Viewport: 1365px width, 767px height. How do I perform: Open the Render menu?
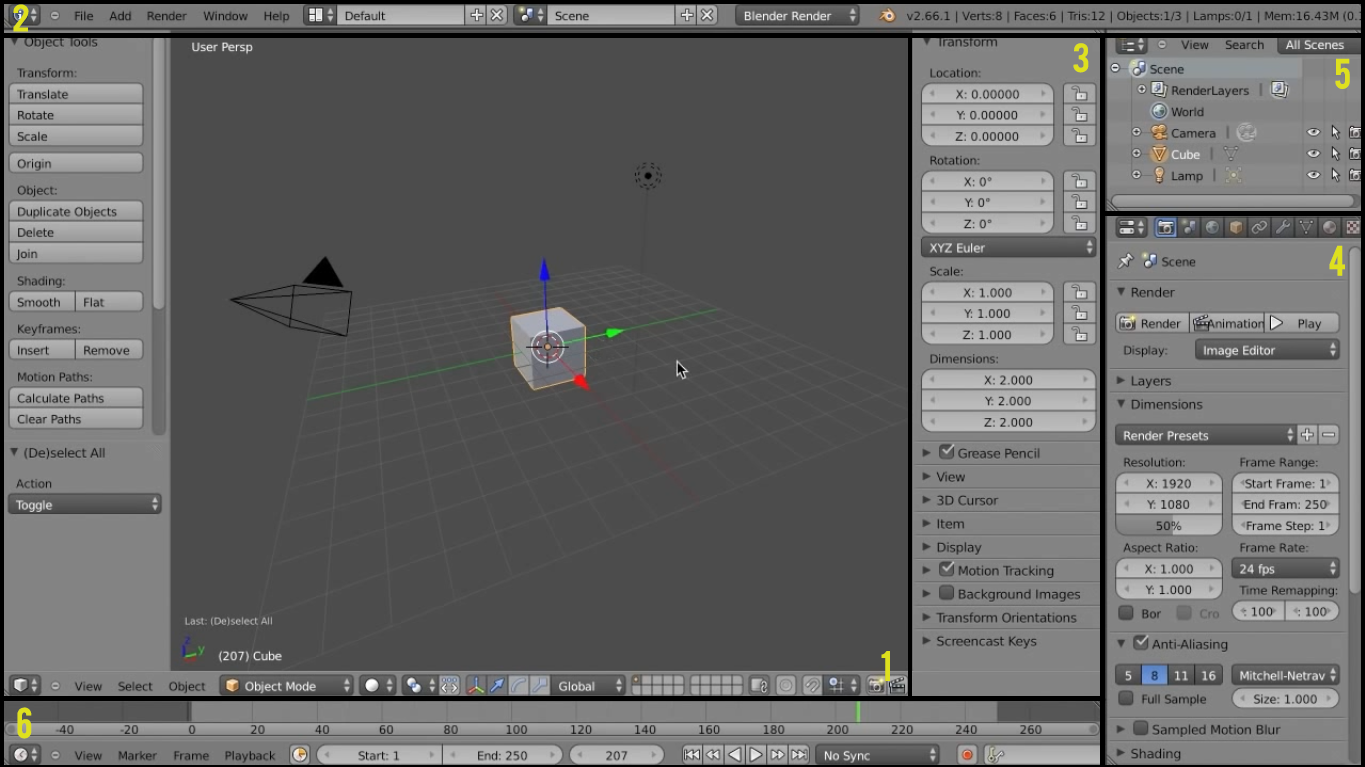pyautogui.click(x=166, y=15)
